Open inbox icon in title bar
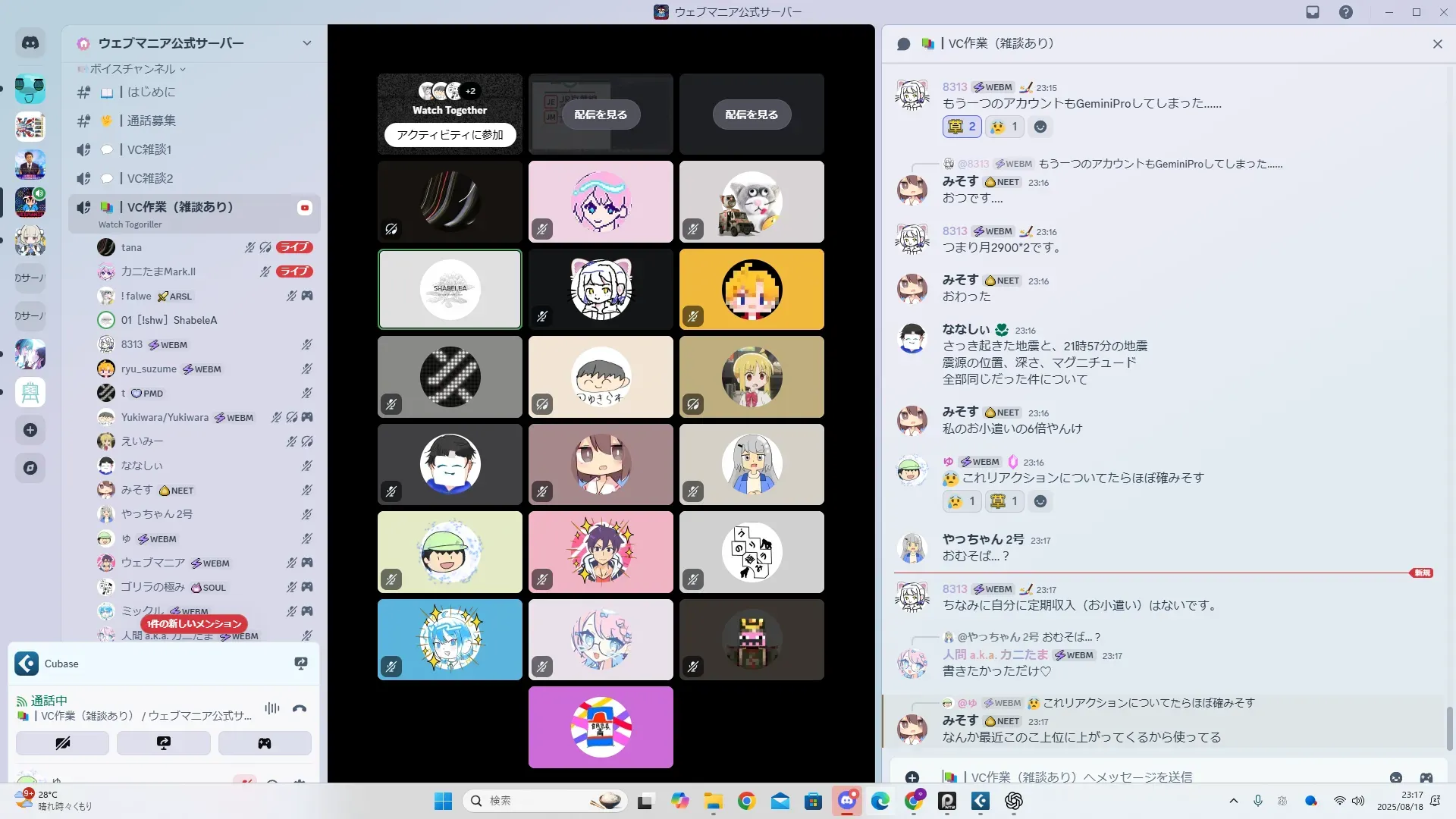This screenshot has width=1456, height=819. pyautogui.click(x=1313, y=12)
